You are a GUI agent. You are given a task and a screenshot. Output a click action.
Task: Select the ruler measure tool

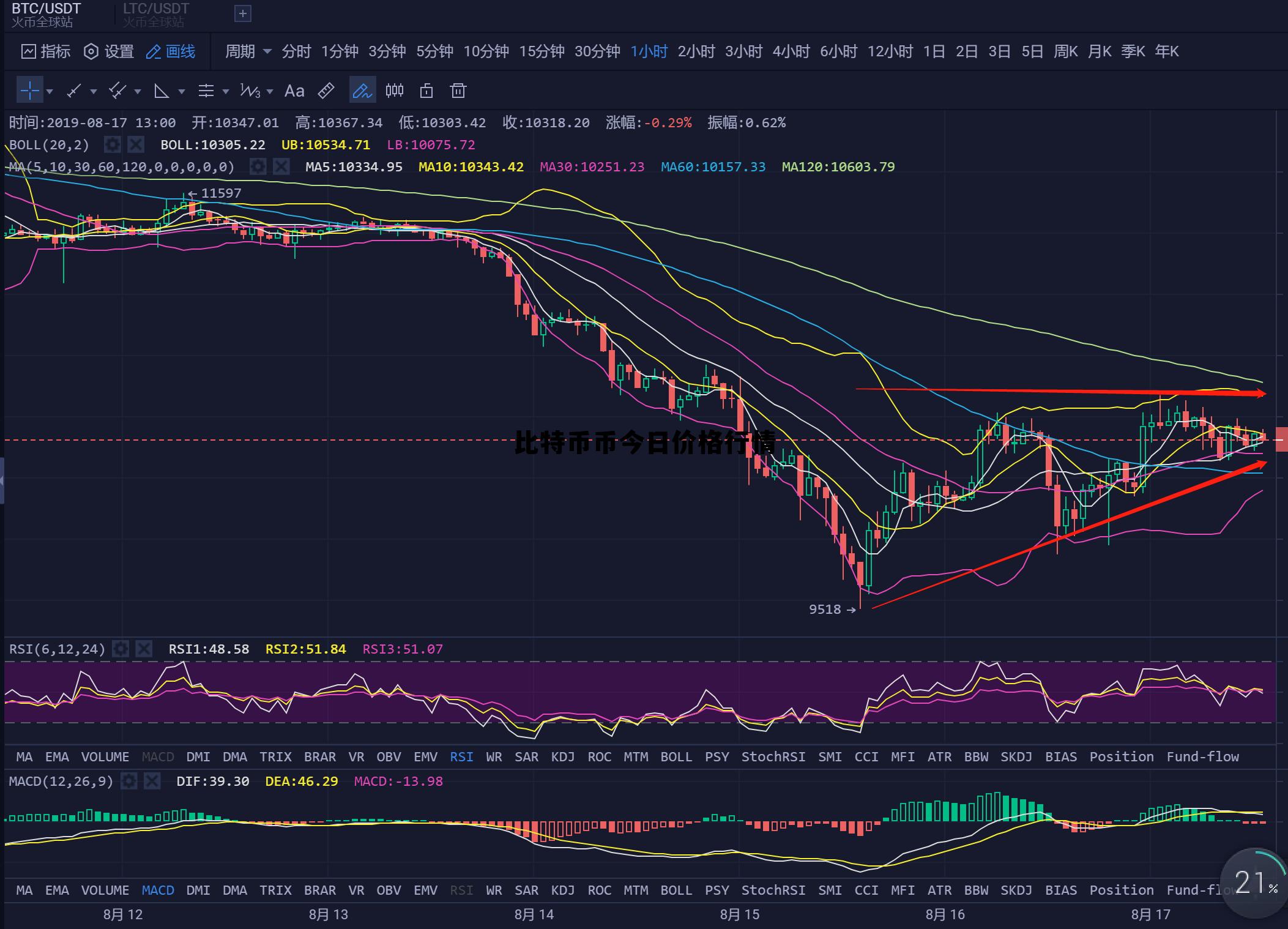click(326, 91)
